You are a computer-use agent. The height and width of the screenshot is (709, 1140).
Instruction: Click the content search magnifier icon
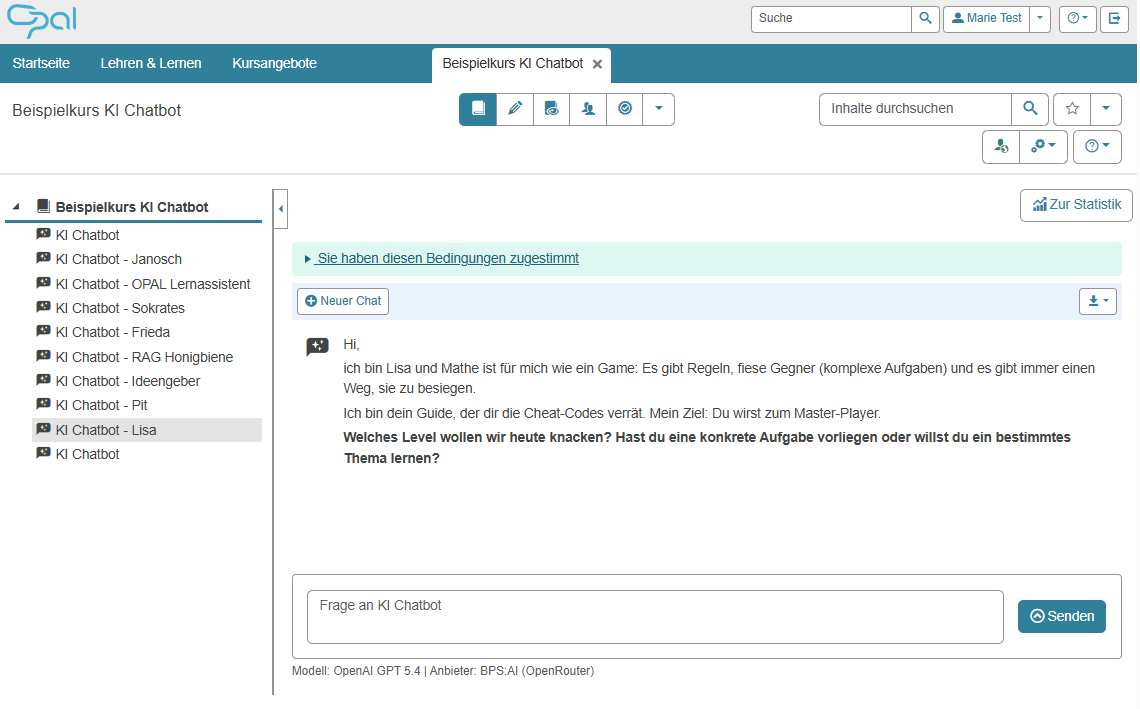tap(1029, 109)
